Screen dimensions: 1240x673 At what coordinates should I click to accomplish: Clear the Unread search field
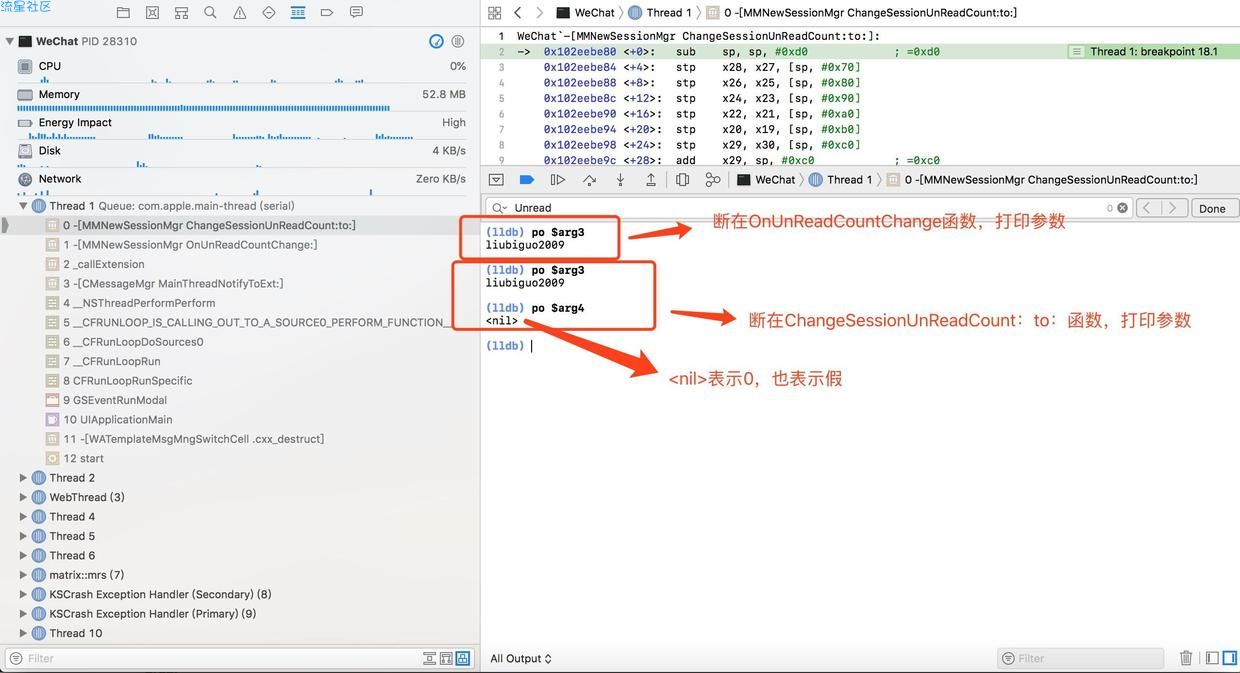[x=1122, y=208]
